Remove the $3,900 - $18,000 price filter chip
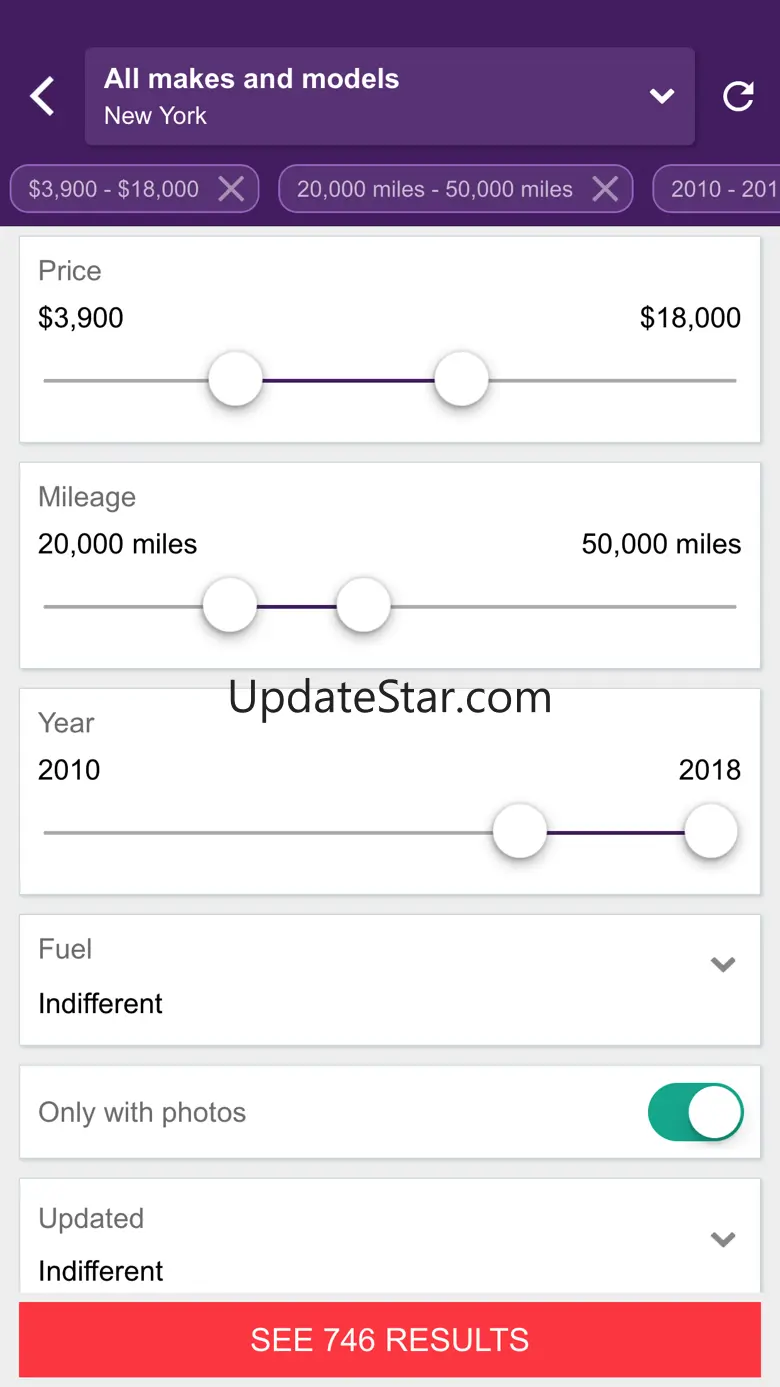780x1387 pixels. click(x=231, y=189)
